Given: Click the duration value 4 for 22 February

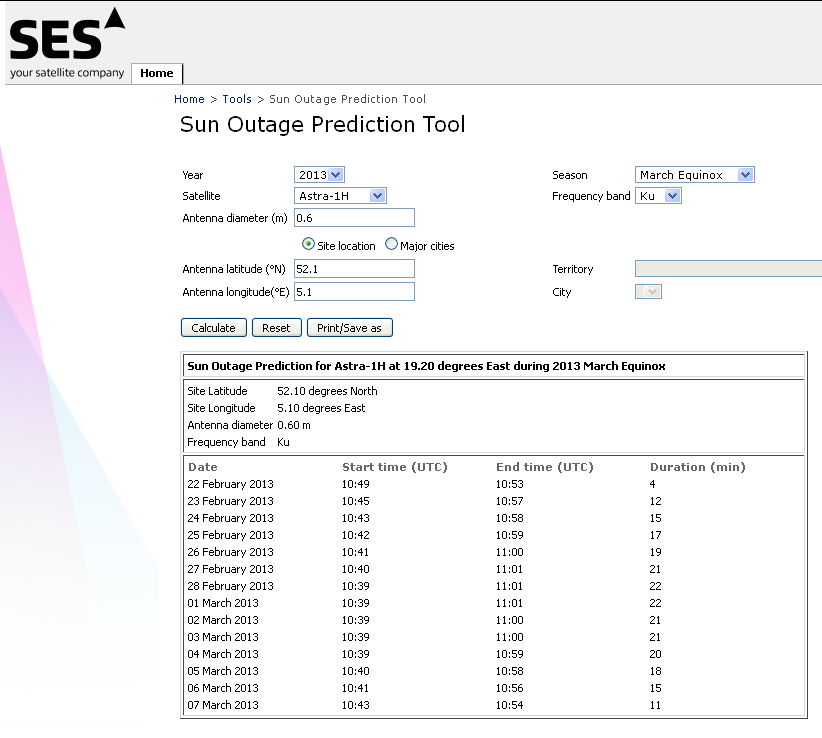Looking at the screenshot, I should (x=653, y=484).
